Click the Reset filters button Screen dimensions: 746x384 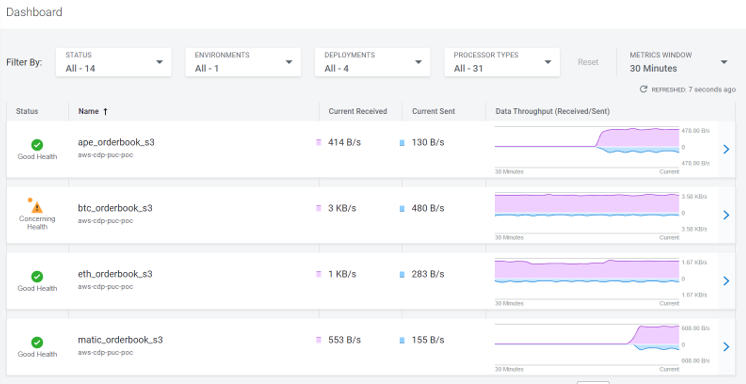point(588,62)
